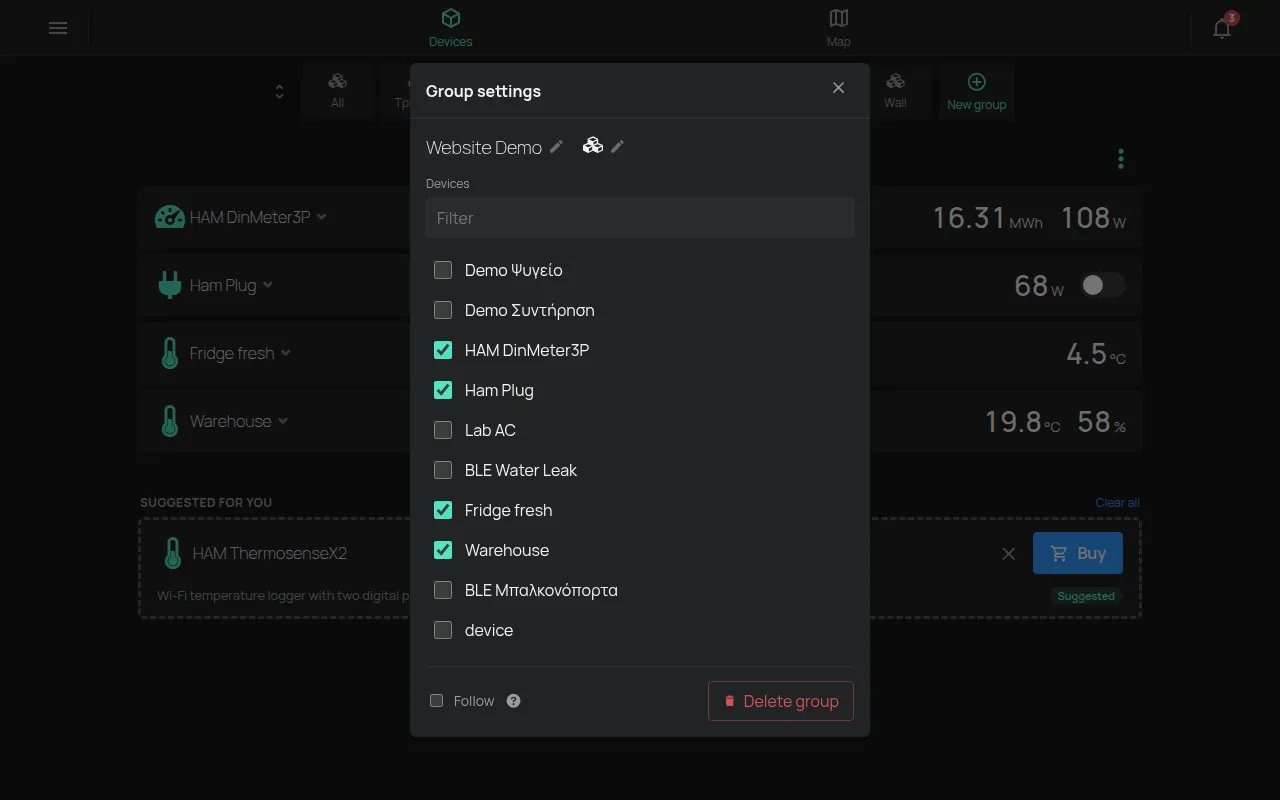Dismiss the HAM ThermosenseX2 suggestion
The width and height of the screenshot is (1280, 800).
[x=1009, y=554]
